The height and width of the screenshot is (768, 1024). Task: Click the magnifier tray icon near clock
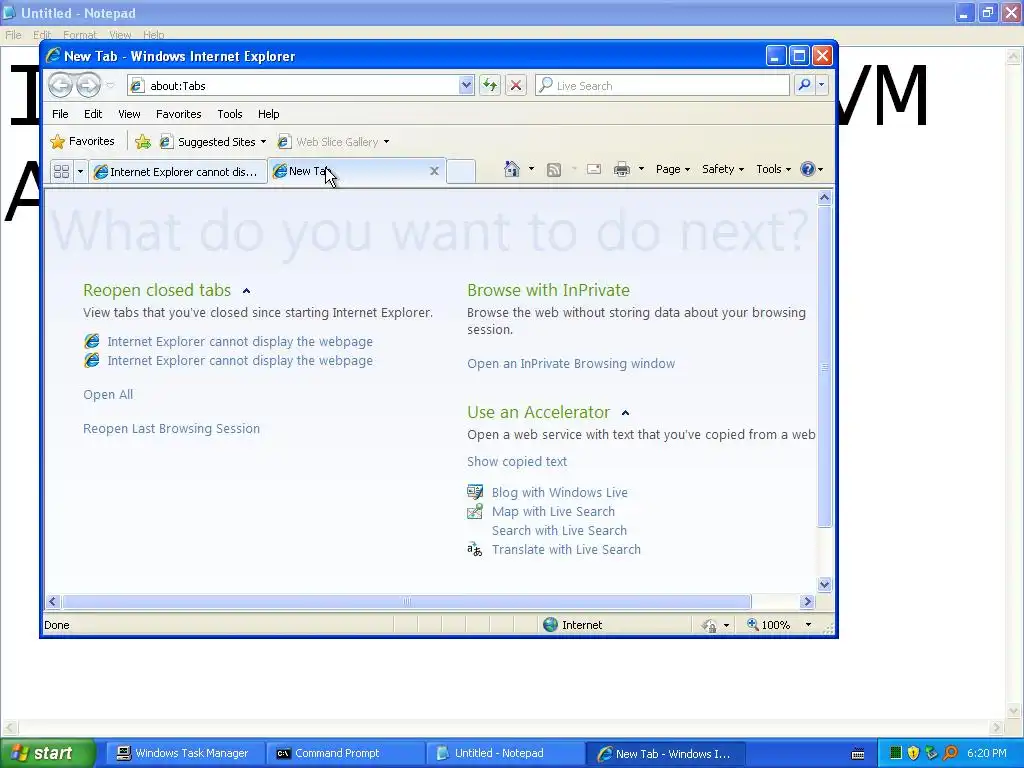coord(950,753)
